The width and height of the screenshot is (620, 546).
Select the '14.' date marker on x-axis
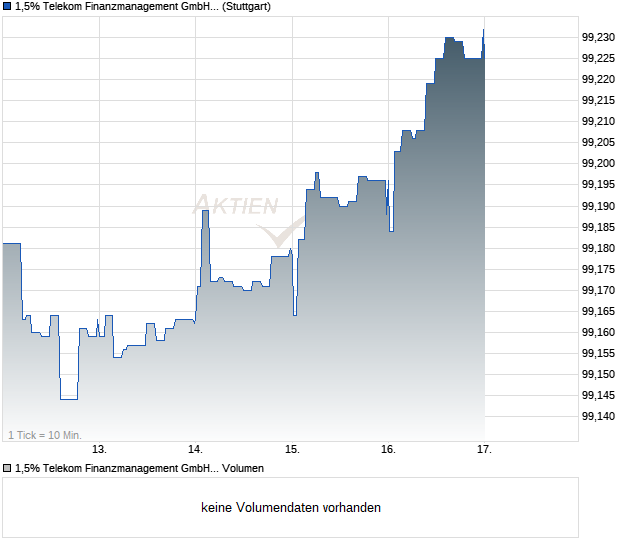tap(196, 449)
